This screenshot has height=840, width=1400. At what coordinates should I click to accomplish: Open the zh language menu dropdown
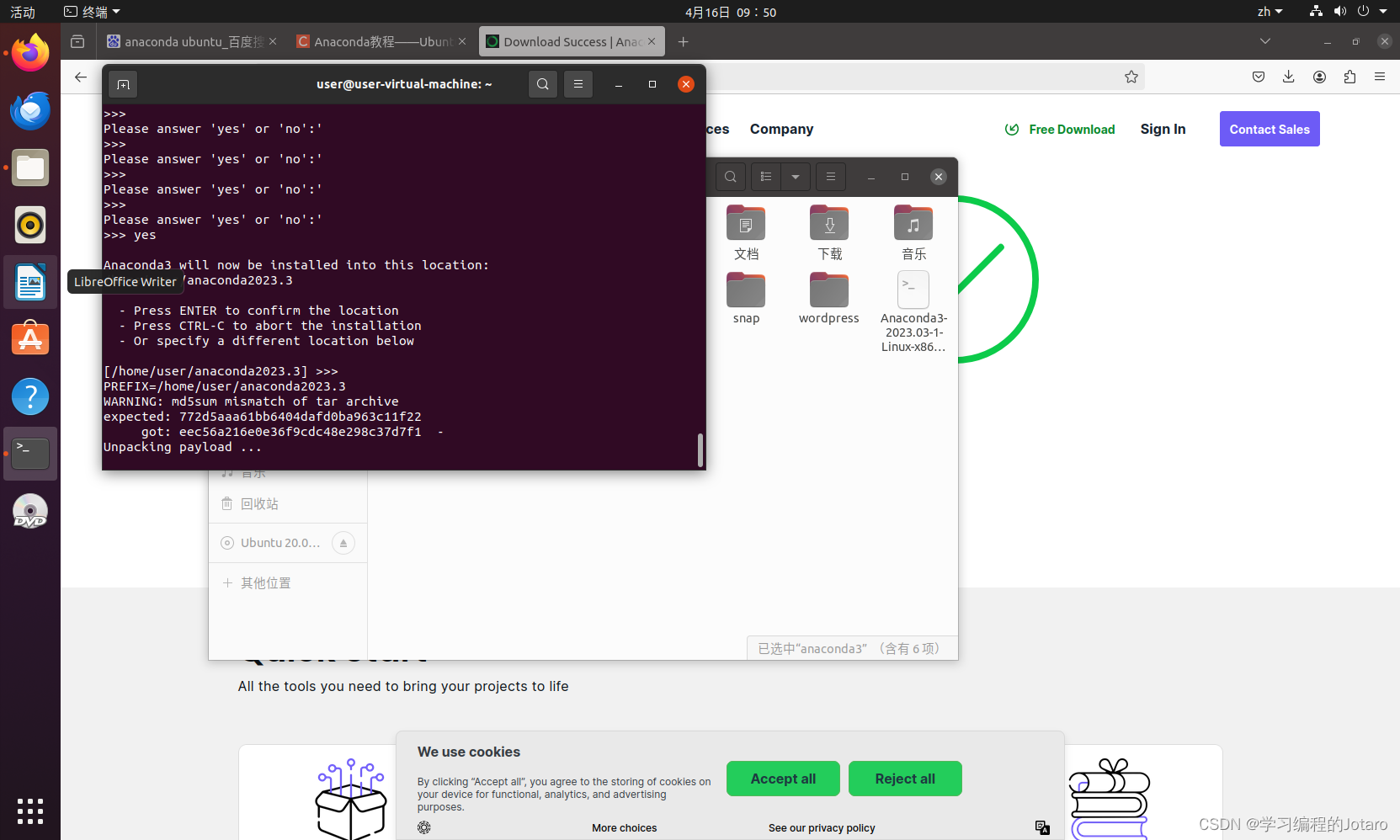pos(1269,12)
